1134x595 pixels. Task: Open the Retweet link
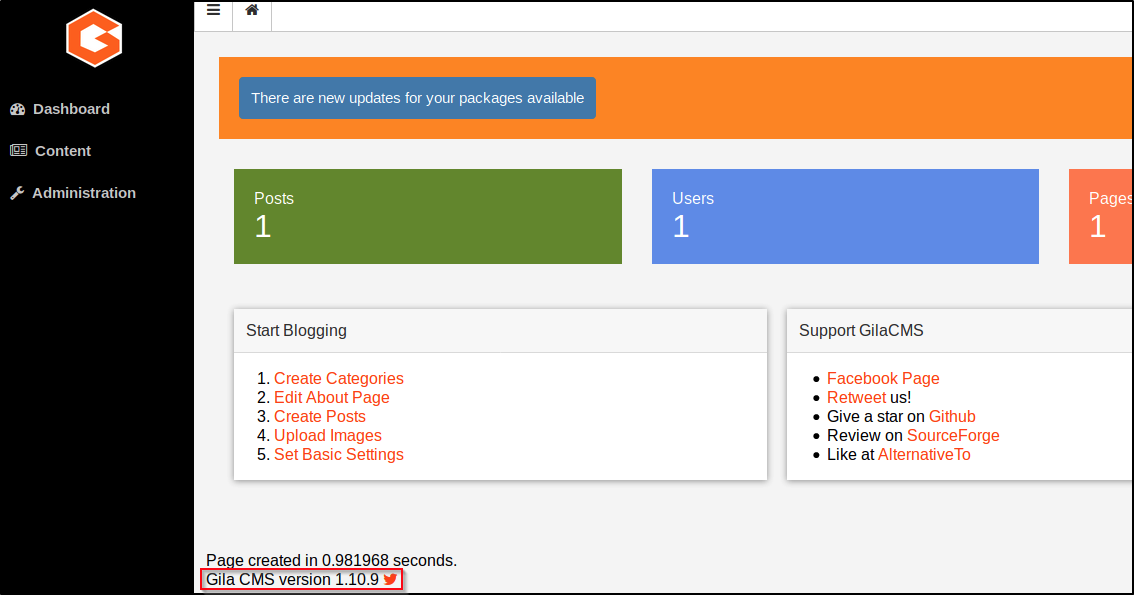tap(856, 397)
